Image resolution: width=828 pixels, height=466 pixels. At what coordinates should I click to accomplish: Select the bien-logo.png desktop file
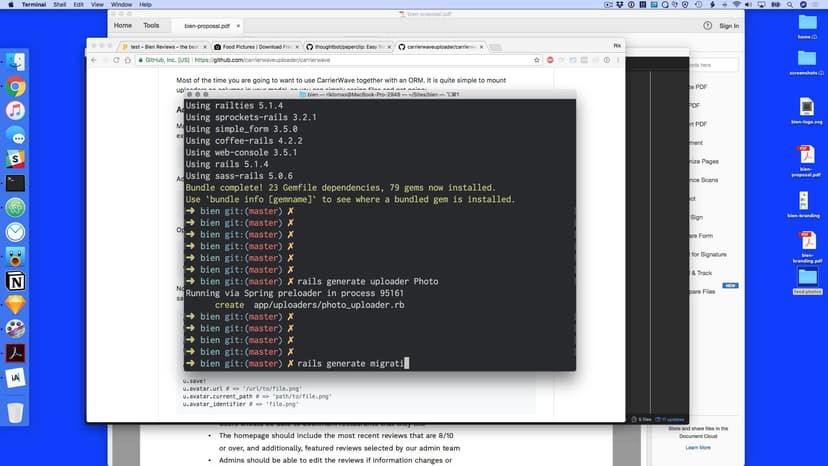806,110
